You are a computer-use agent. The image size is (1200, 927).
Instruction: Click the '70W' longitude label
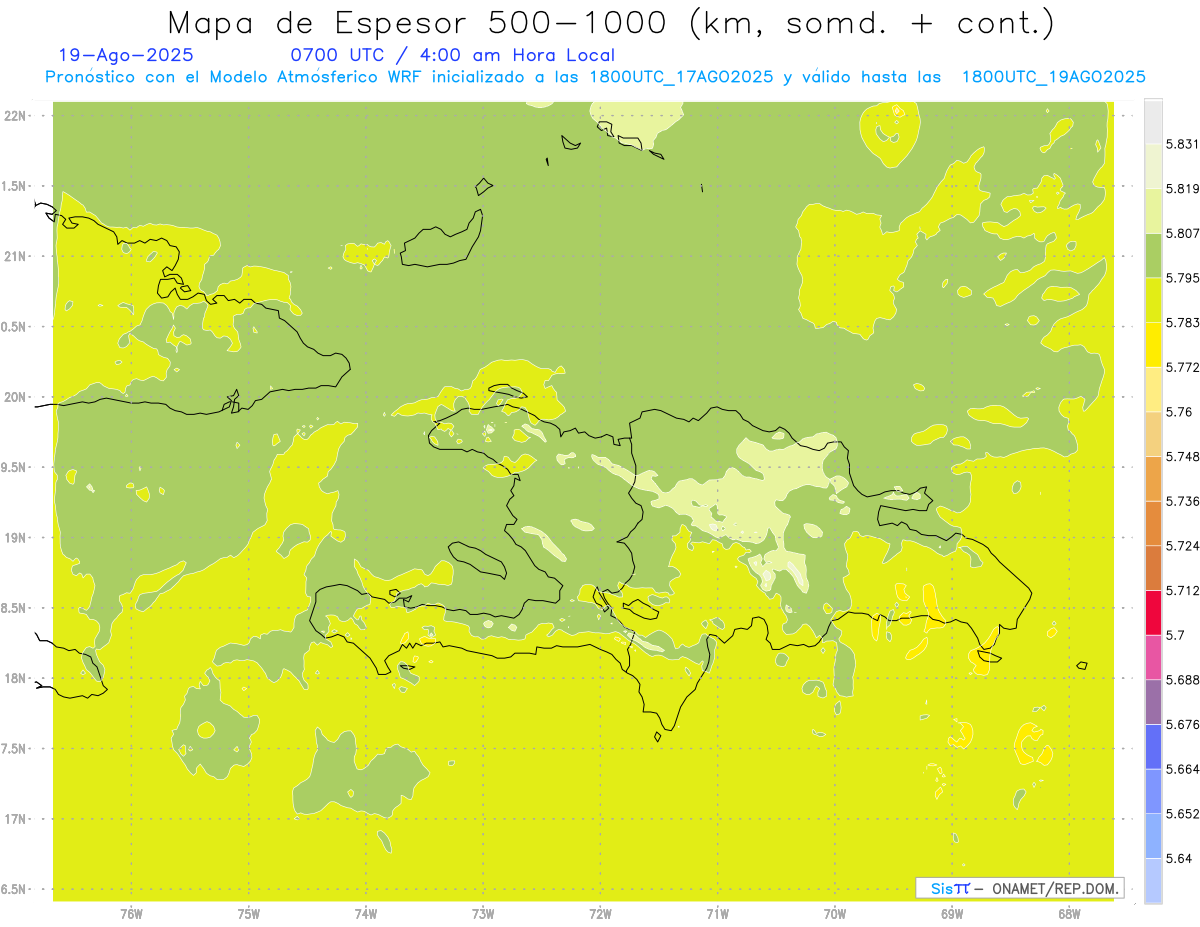tap(834, 913)
